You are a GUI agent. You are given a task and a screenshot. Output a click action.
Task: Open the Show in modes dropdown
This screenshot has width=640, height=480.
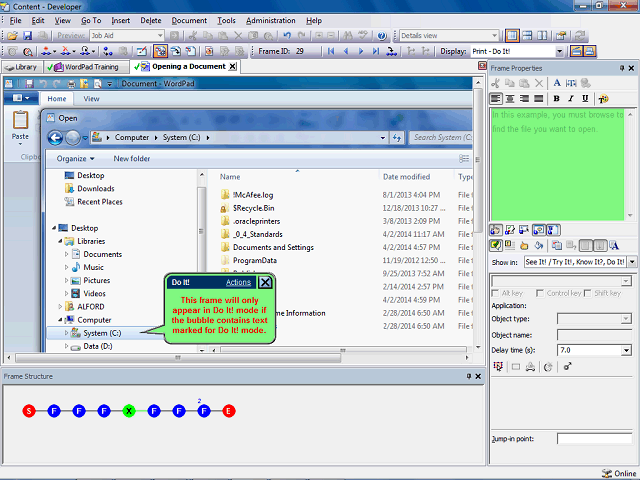pos(632,262)
